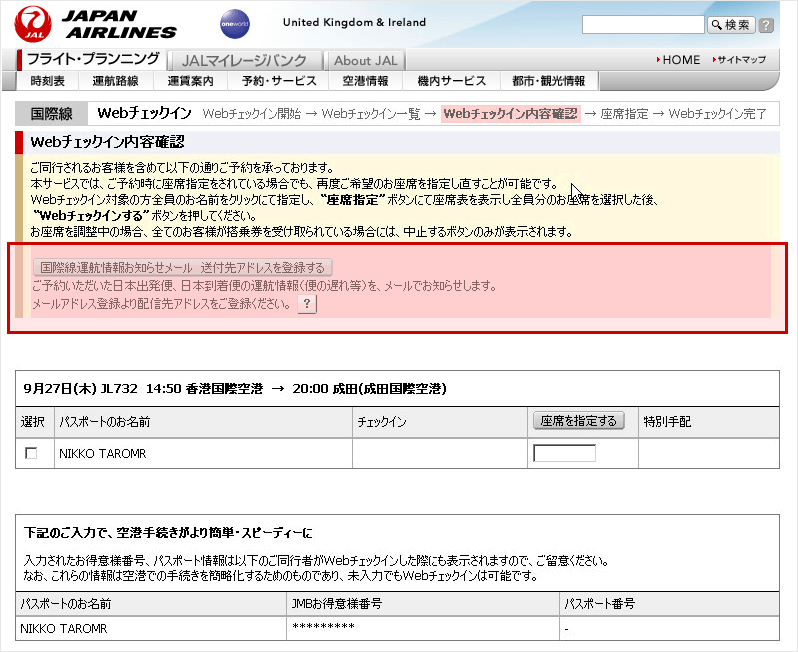
Task: Go to the HOME link
Action: point(680,60)
